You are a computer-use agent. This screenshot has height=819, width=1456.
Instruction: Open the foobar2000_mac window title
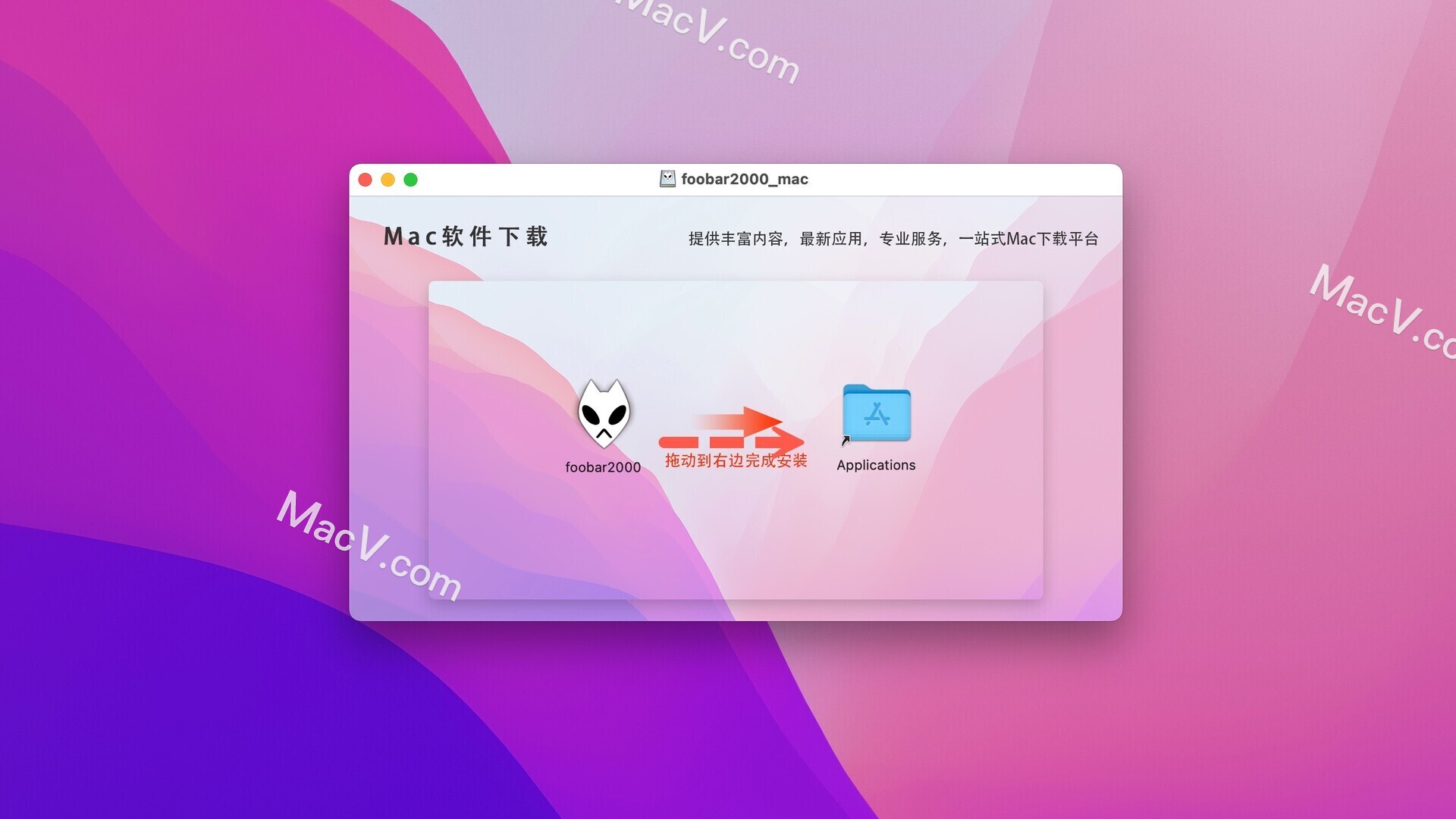(737, 178)
